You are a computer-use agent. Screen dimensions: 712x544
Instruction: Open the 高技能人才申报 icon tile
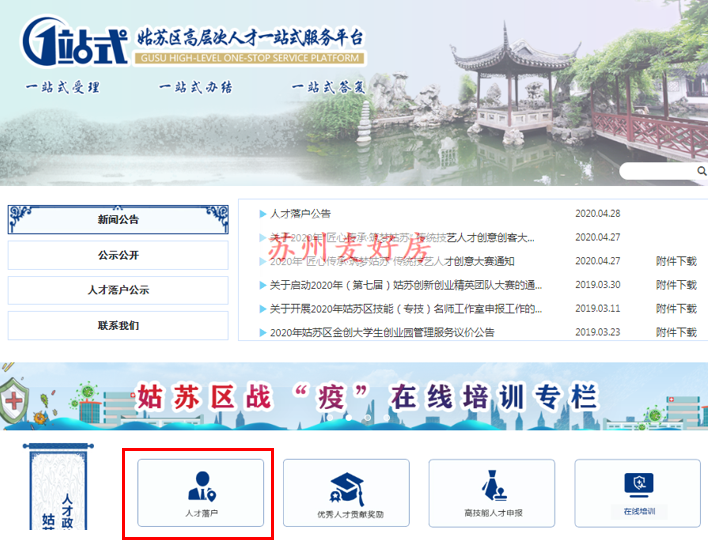pos(493,488)
